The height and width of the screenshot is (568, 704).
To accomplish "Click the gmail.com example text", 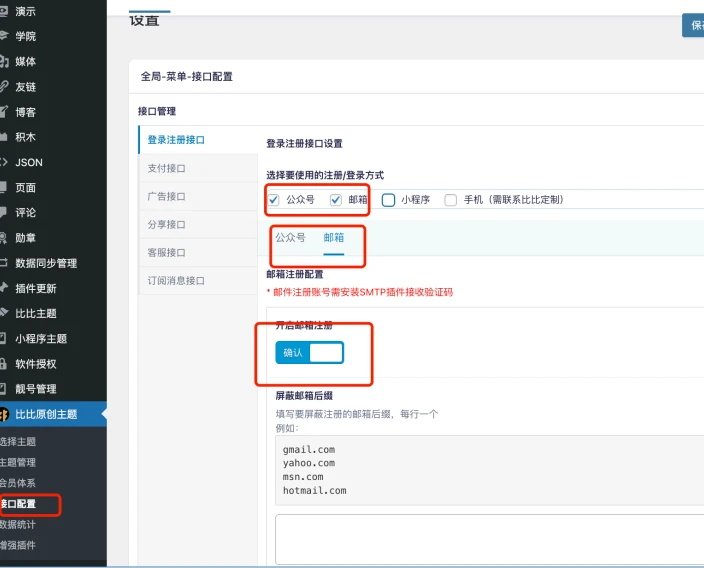I will (x=309, y=449).
